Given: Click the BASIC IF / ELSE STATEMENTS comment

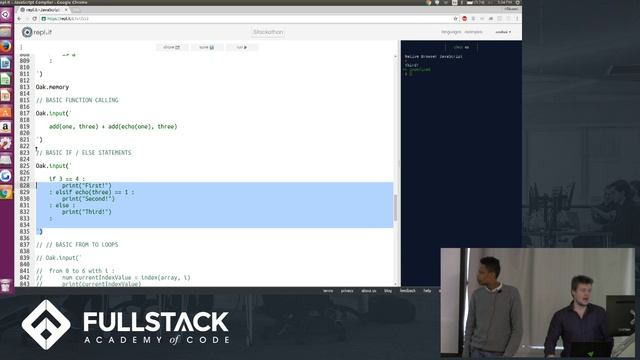Looking at the screenshot, I should point(84,153).
